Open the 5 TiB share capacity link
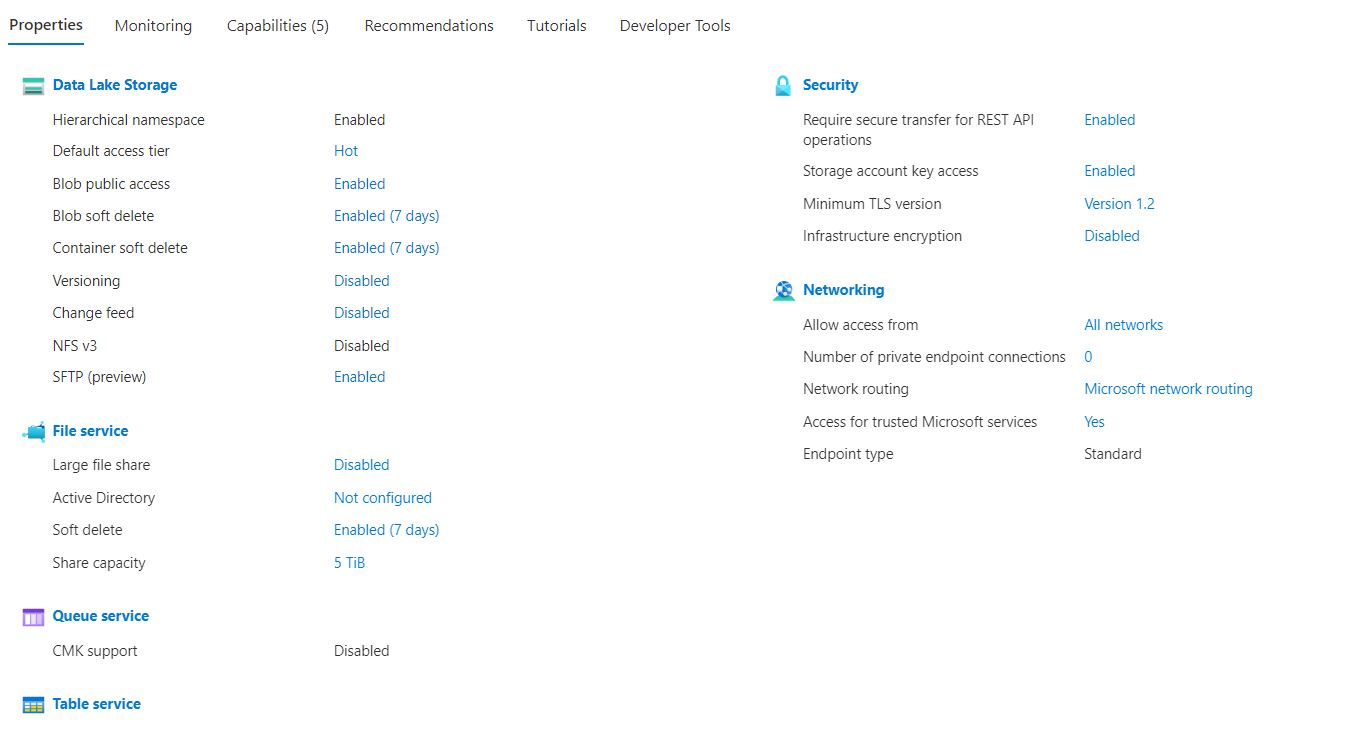This screenshot has height=729, width=1355. (x=349, y=562)
